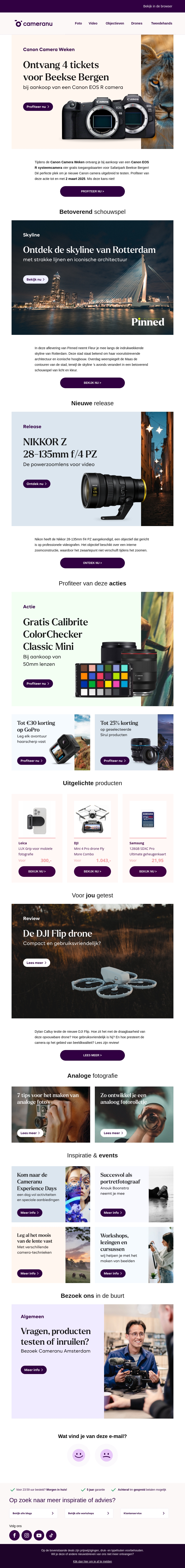Image resolution: width=185 pixels, height=1568 pixels.
Task: Open the Foto menu item
Action: pyautogui.click(x=78, y=23)
